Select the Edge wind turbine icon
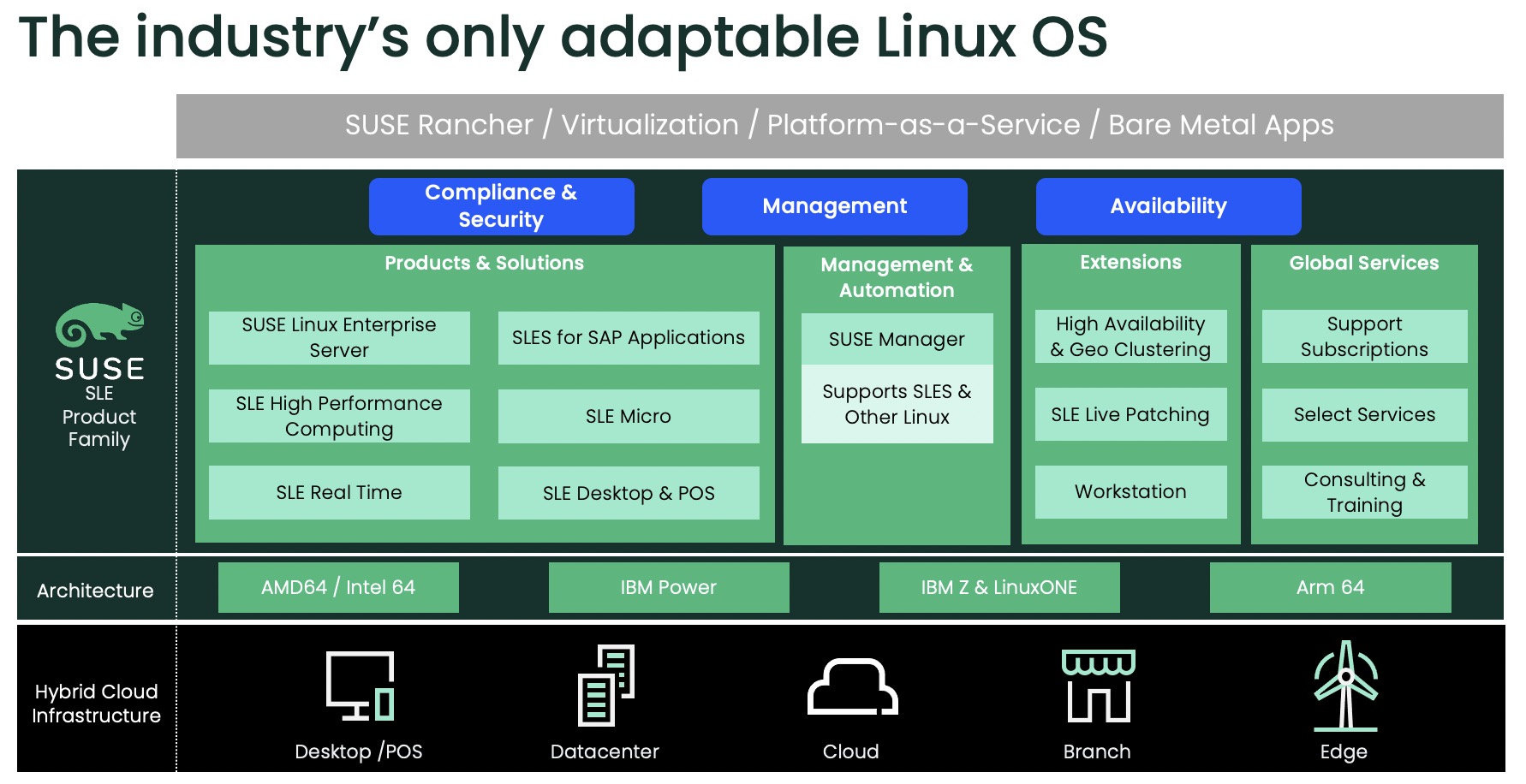Image resolution: width=1526 pixels, height=784 pixels. click(x=1345, y=685)
